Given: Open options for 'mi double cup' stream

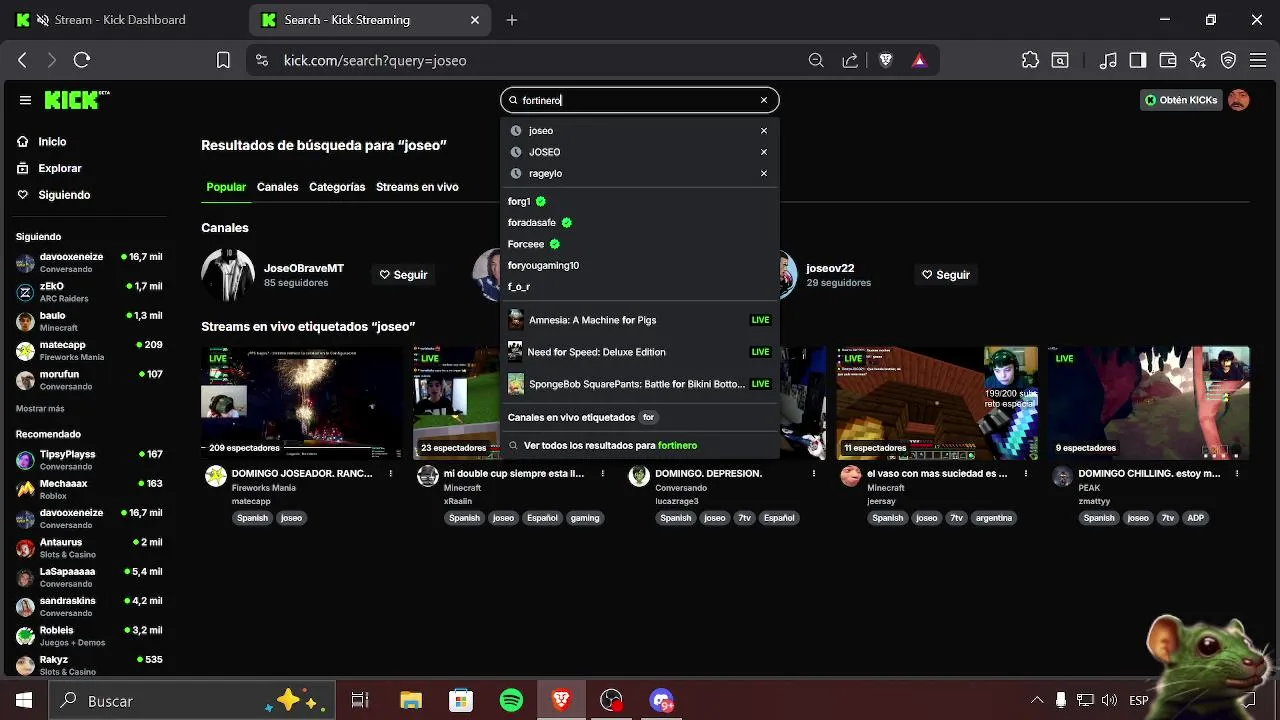Looking at the screenshot, I should pyautogui.click(x=602, y=474).
